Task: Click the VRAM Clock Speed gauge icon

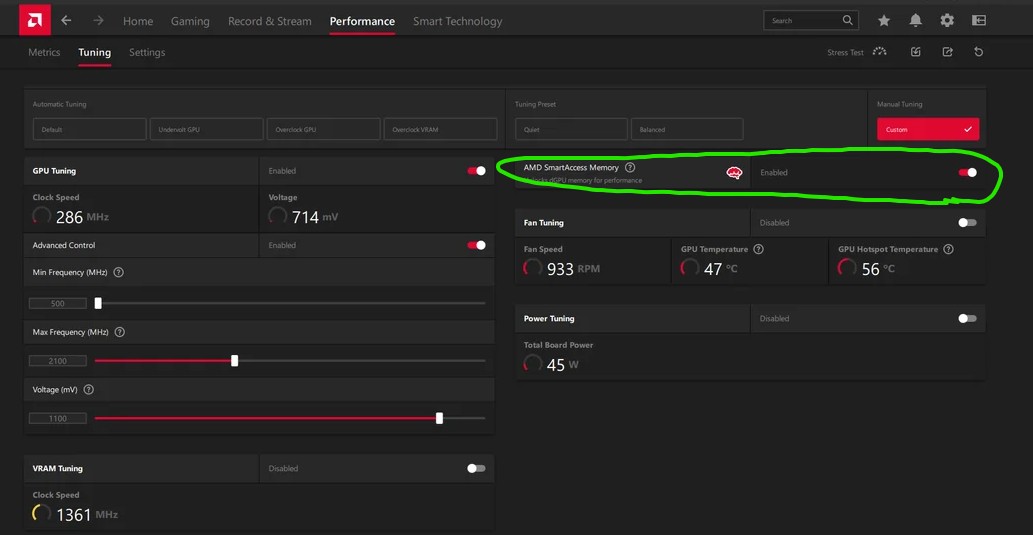Action: point(42,513)
